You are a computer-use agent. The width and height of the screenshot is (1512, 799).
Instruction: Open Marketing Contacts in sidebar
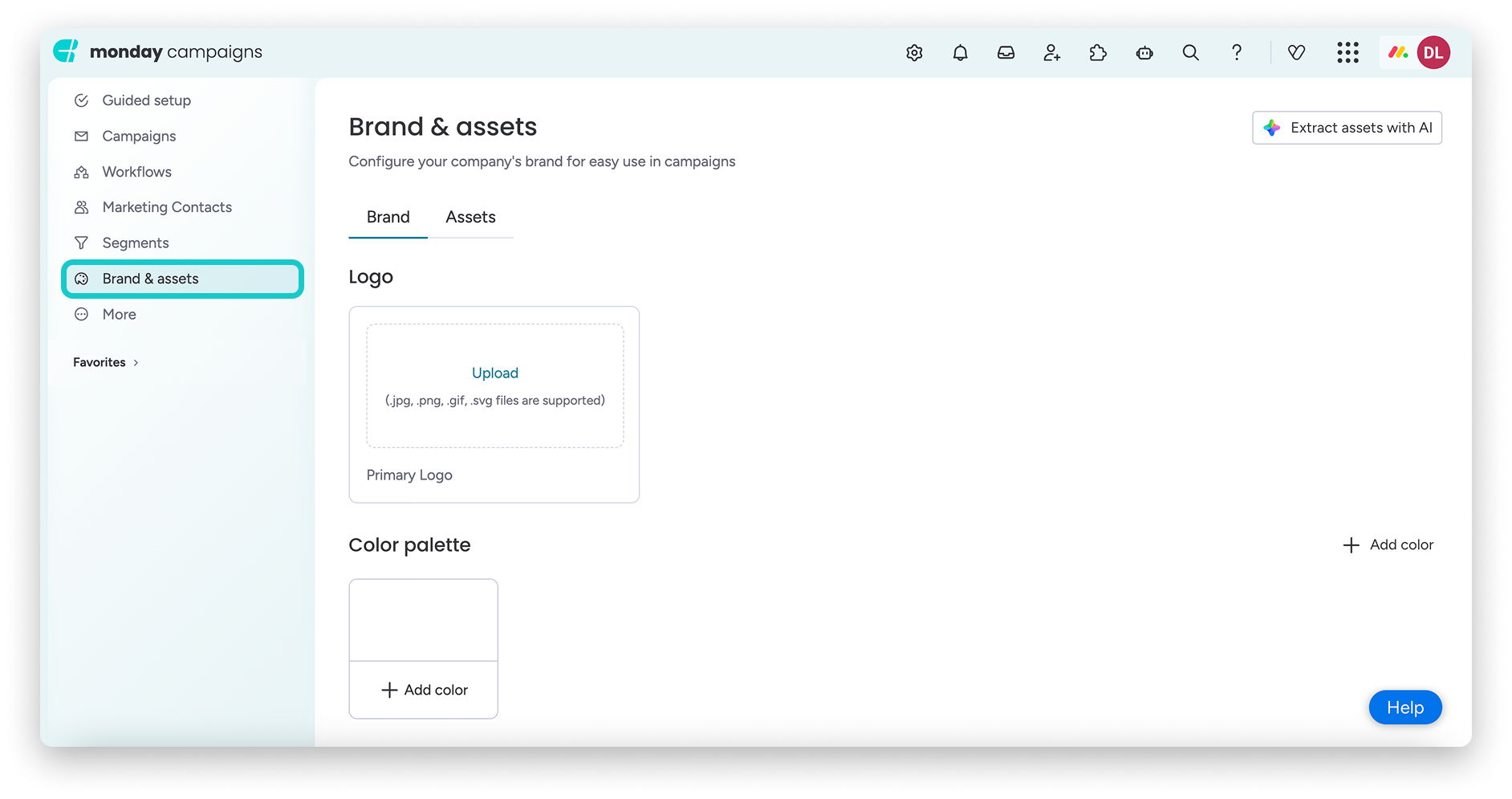182,207
